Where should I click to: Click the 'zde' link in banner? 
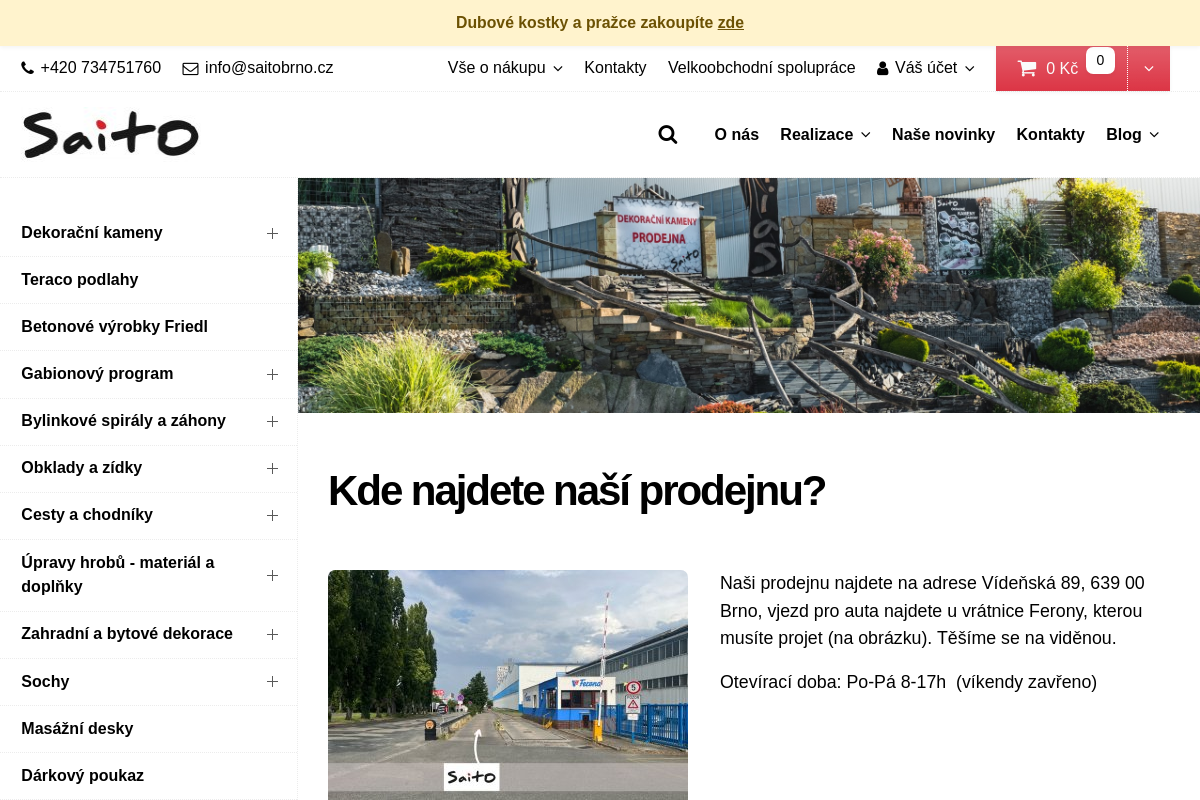coord(730,23)
